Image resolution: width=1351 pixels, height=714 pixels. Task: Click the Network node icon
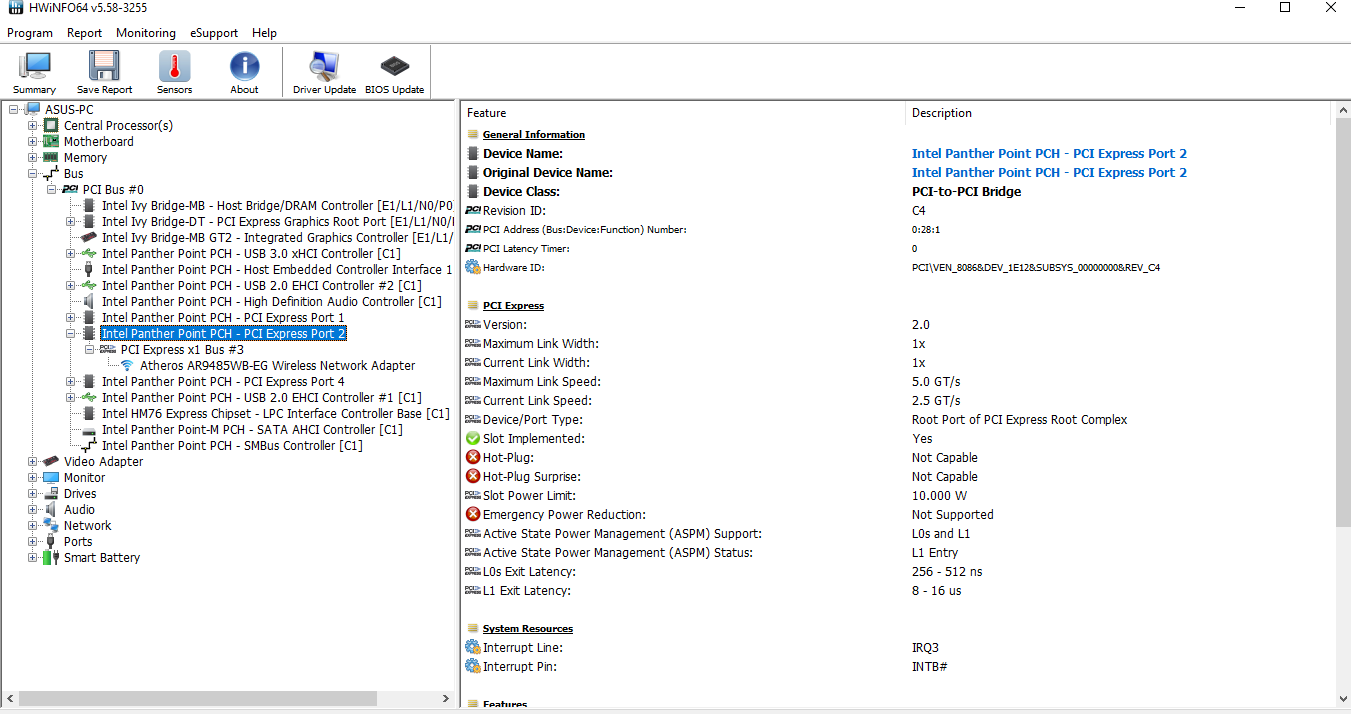[x=51, y=525]
